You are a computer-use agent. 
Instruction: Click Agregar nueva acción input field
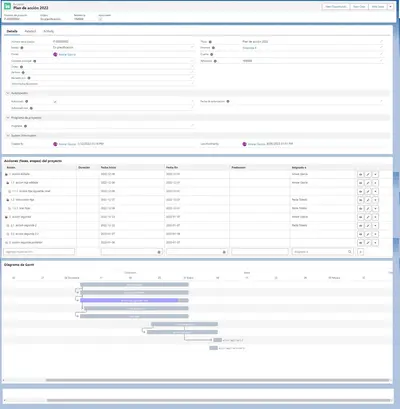click(x=39, y=252)
